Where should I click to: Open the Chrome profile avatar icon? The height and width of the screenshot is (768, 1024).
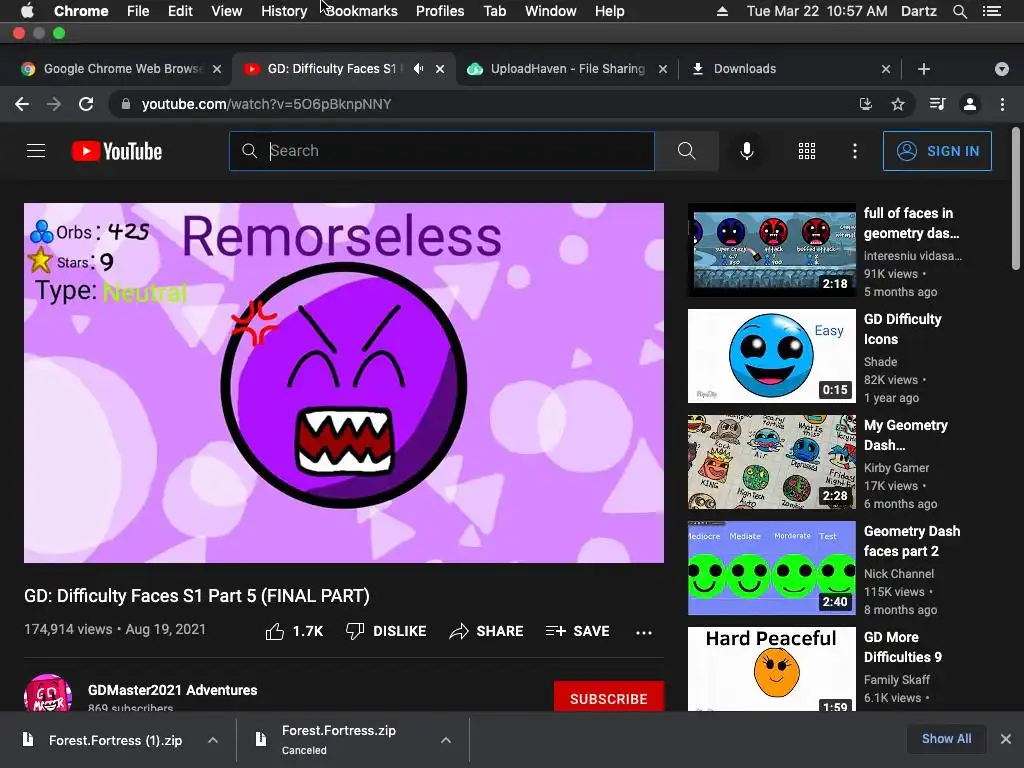coord(970,104)
